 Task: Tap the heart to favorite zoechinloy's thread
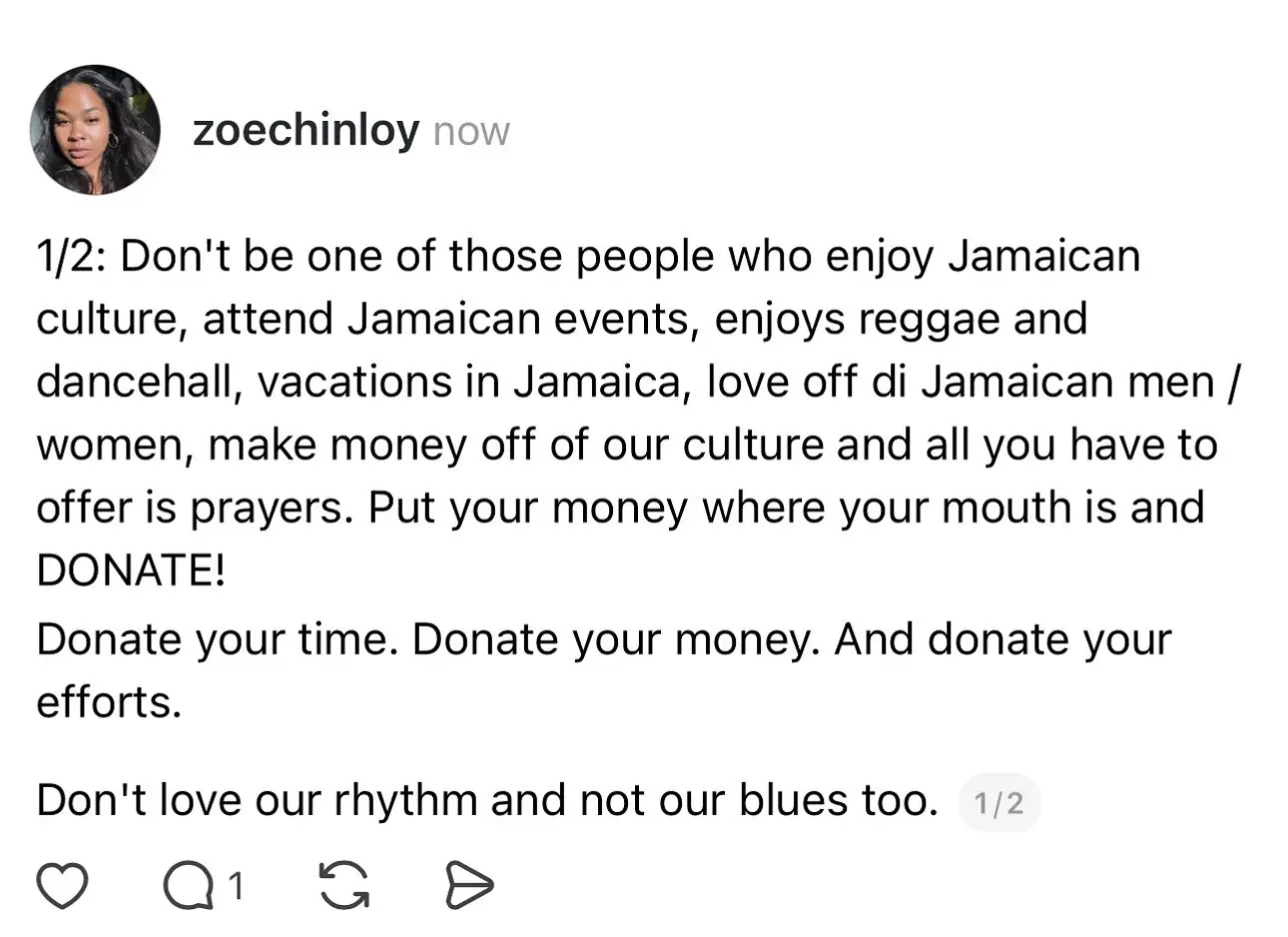click(x=63, y=883)
